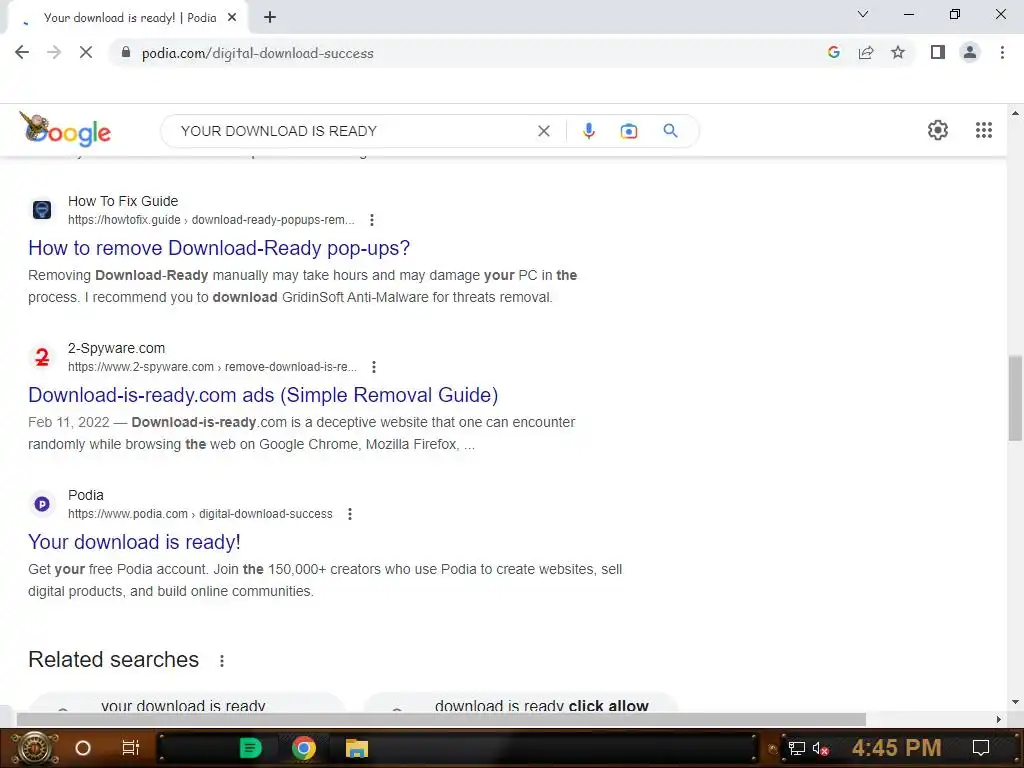Image resolution: width=1024 pixels, height=768 pixels.
Task: Select related search 'download is ready click allow'
Action: (x=520, y=703)
